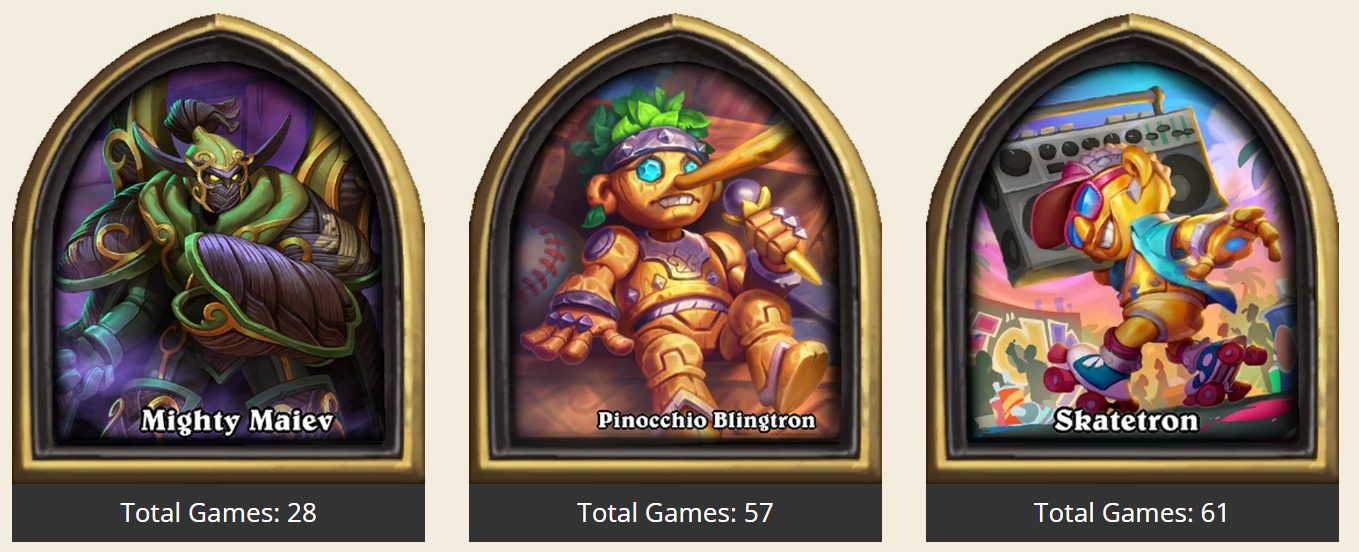
Task: Click the Total Games: 57 bar
Action: coord(675,513)
